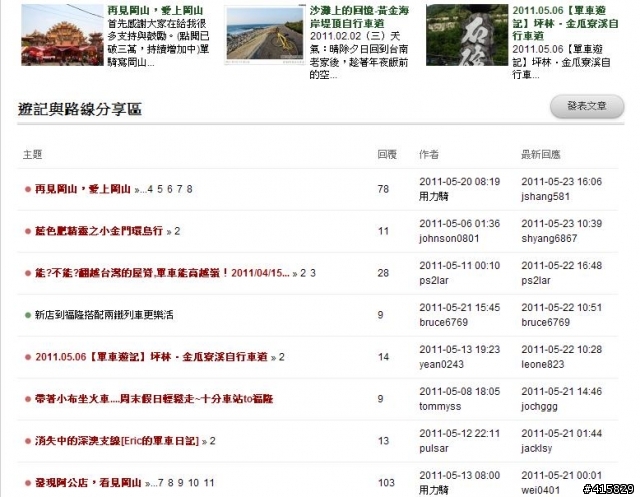The width and height of the screenshot is (640, 497).
Task: Open topic 新店到福隆搭配兩鐵列車更樂活
Action: pos(104,315)
